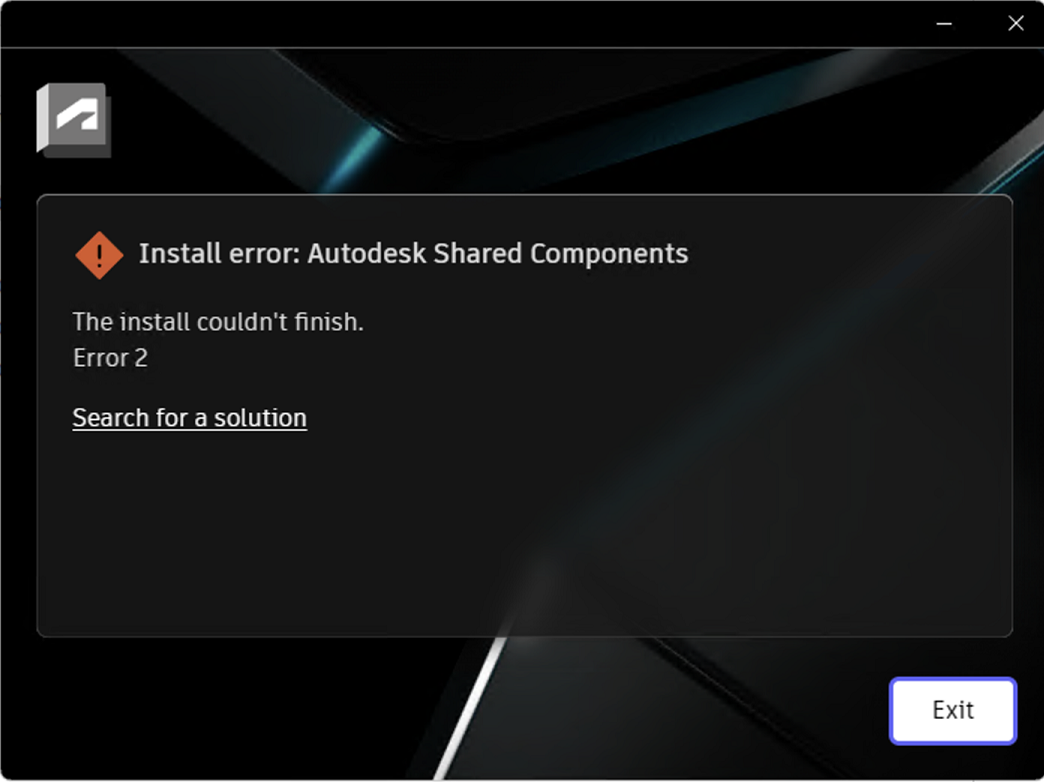This screenshot has width=1044, height=782.
Task: Exit the Autodesk installer
Action: (953, 710)
